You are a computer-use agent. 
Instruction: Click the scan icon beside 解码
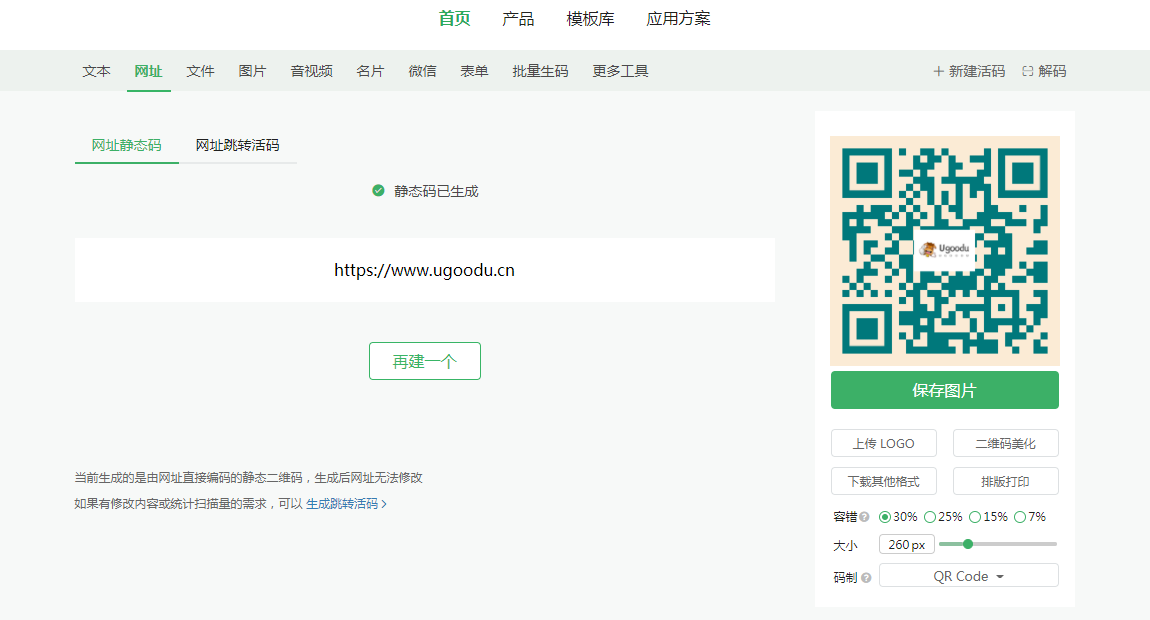pyautogui.click(x=1028, y=71)
